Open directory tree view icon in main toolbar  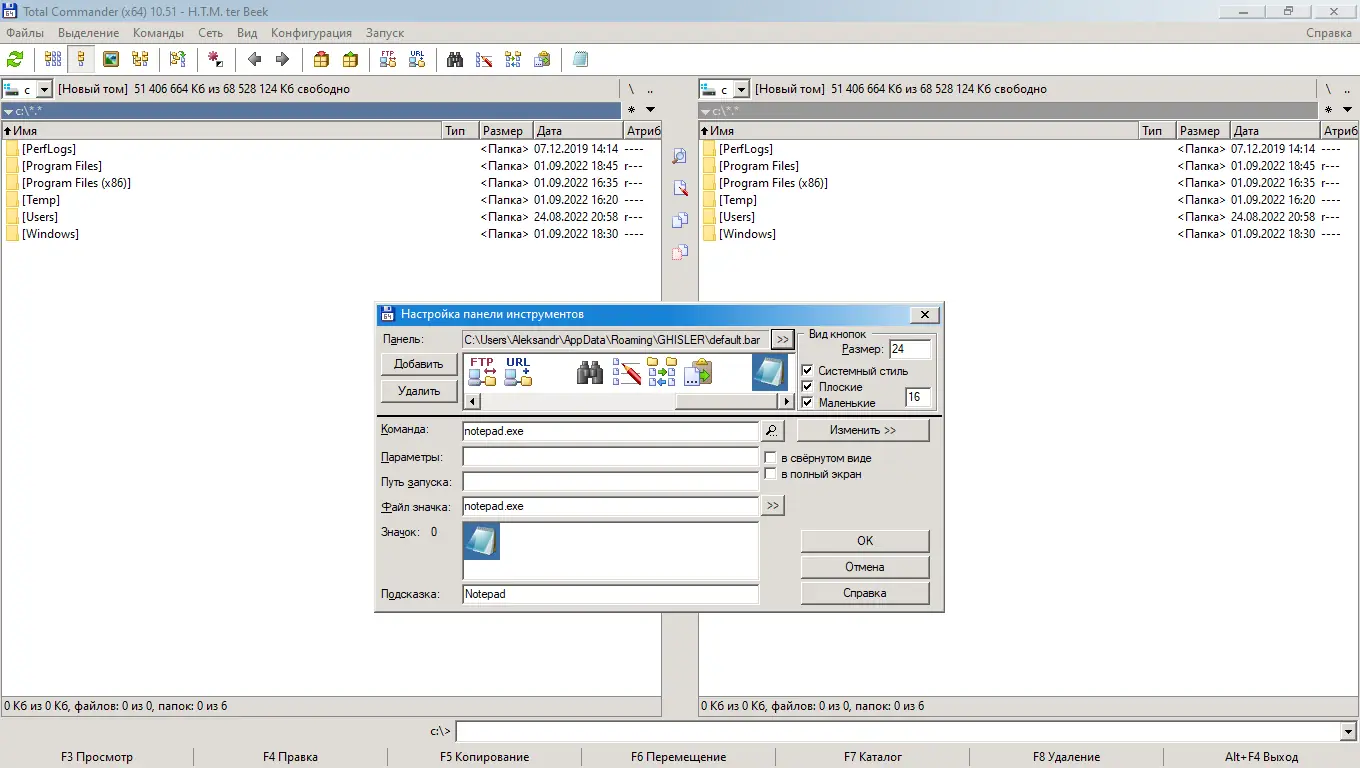[x=139, y=59]
